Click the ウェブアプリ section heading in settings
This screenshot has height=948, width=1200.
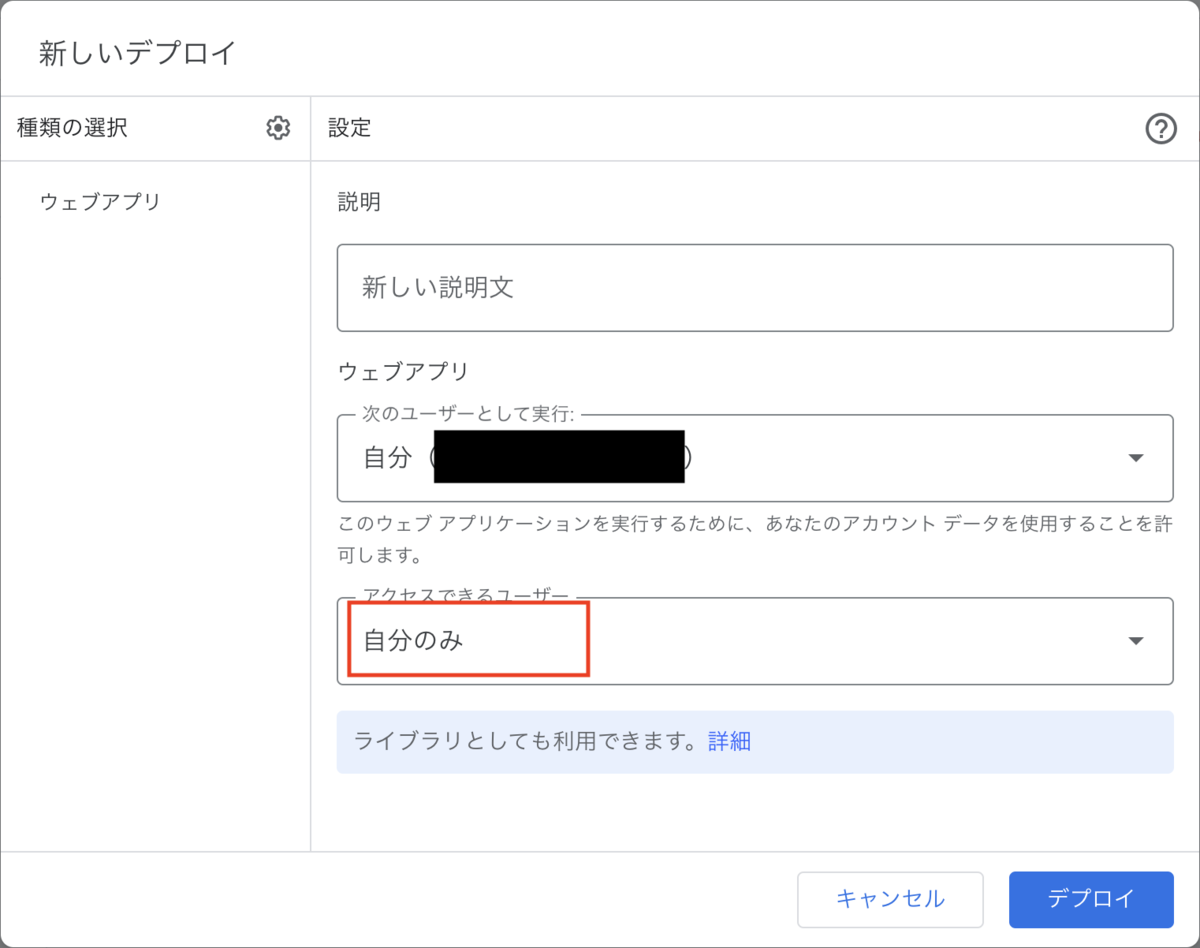pyautogui.click(x=403, y=371)
